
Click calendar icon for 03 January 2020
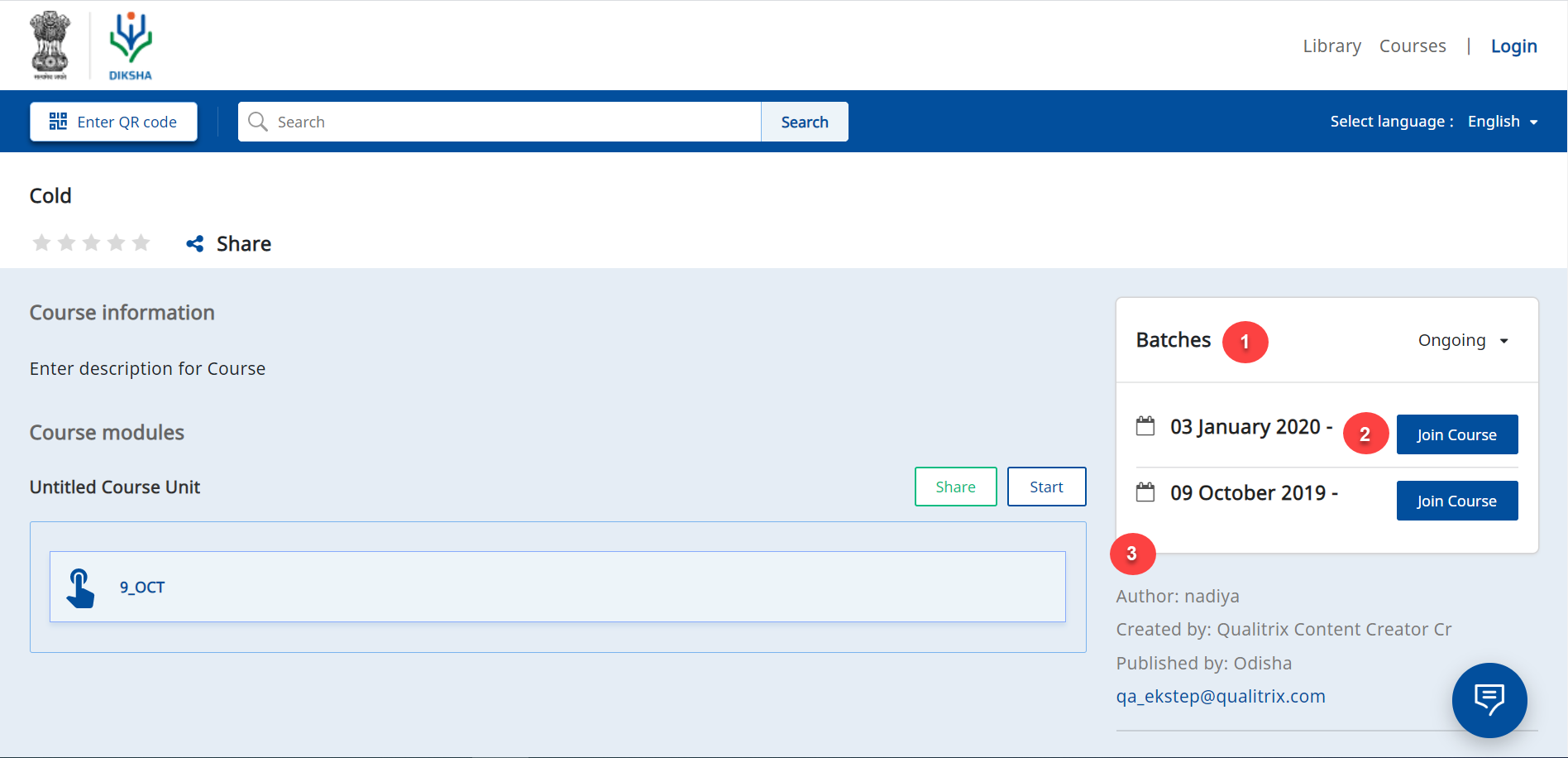[1145, 426]
